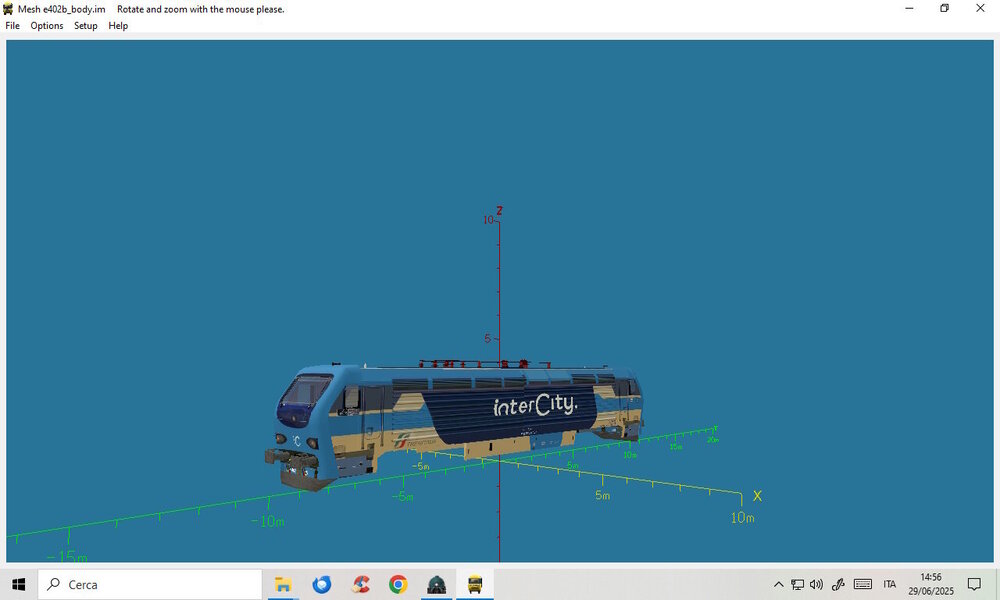Open the Setup menu
This screenshot has width=1000, height=600.
coord(85,26)
